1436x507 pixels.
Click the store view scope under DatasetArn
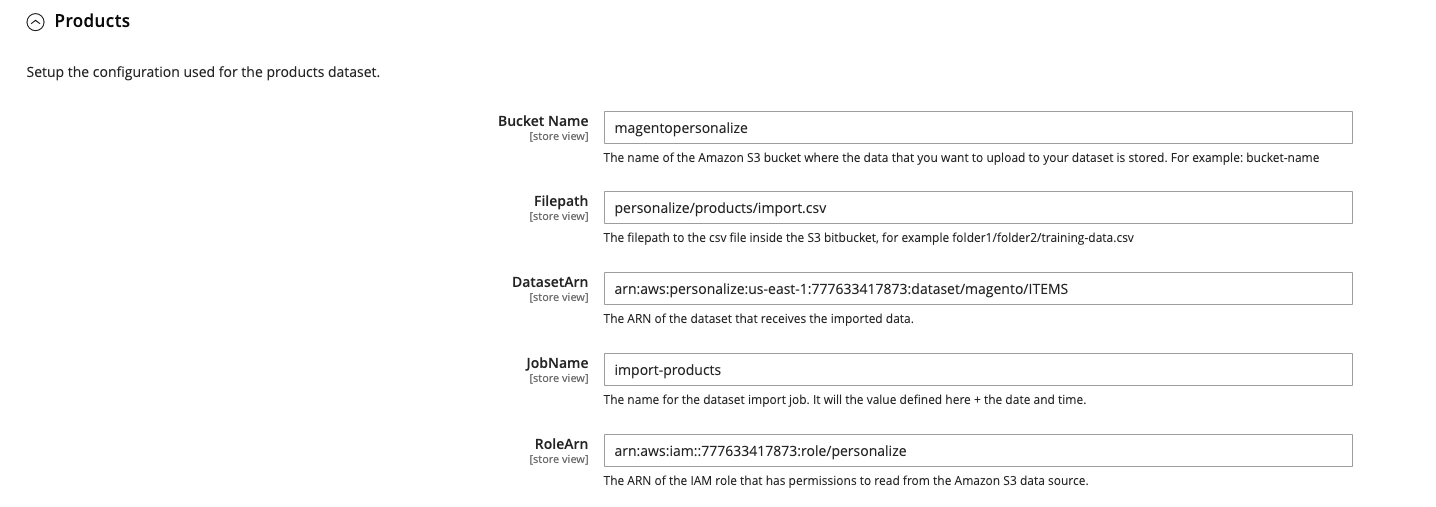558,297
